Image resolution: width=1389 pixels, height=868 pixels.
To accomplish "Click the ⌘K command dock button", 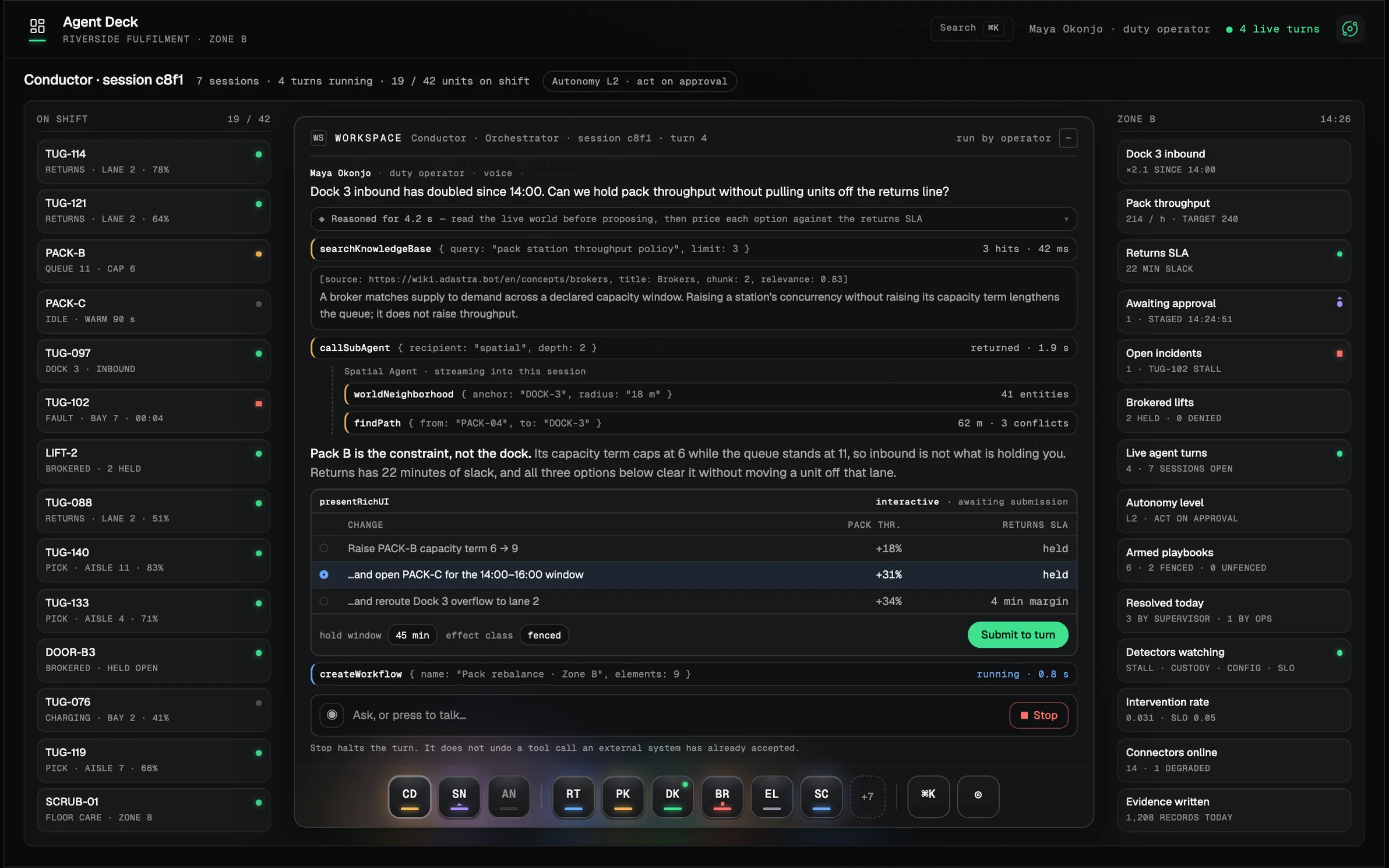I will (x=928, y=796).
